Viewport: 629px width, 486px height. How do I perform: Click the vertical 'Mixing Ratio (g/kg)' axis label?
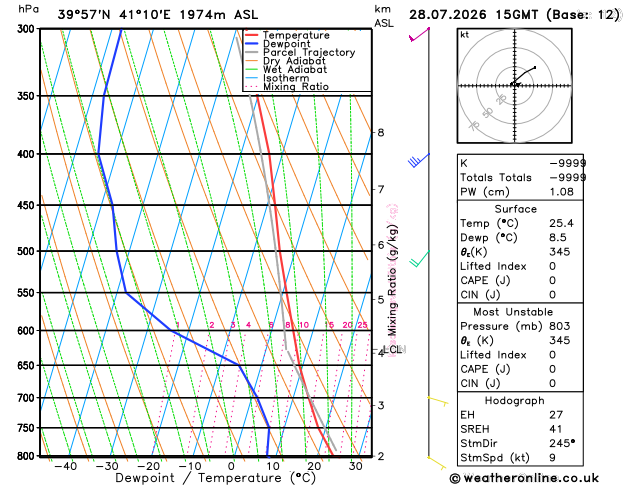(x=392, y=280)
